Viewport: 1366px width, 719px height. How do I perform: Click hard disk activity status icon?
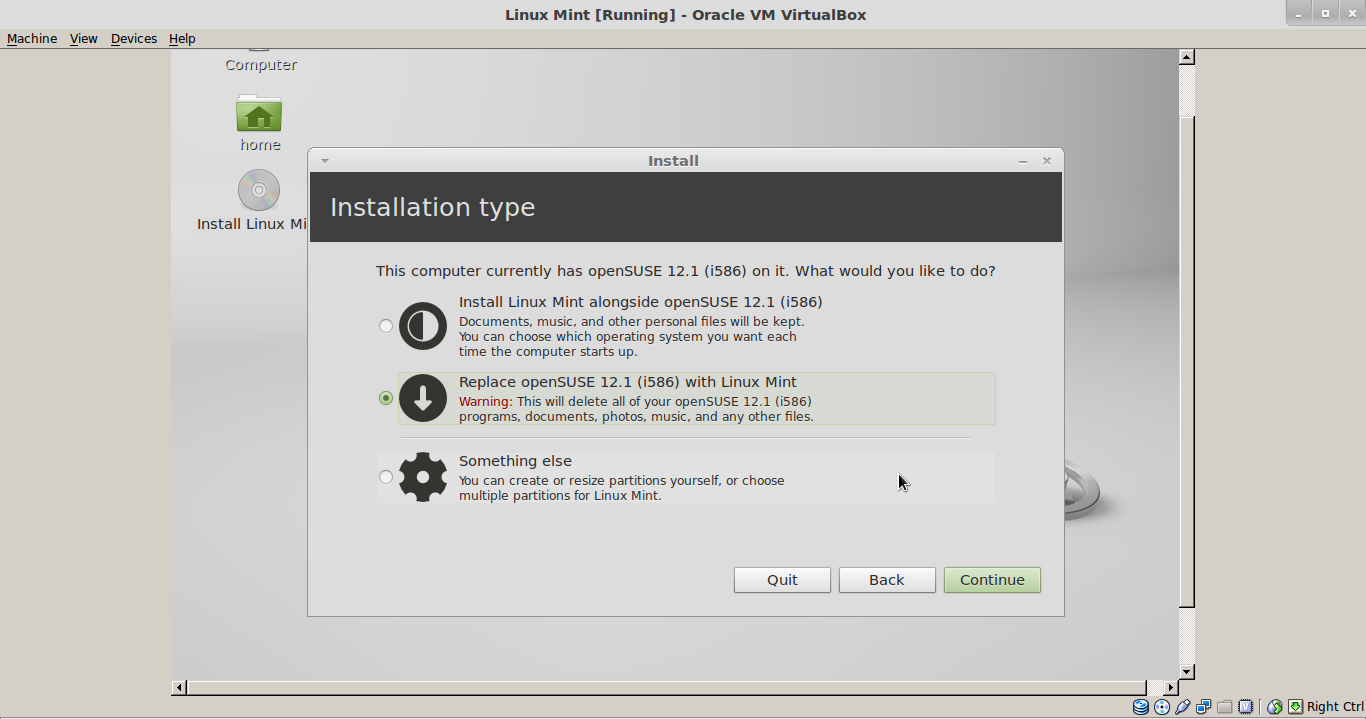[1141, 707]
